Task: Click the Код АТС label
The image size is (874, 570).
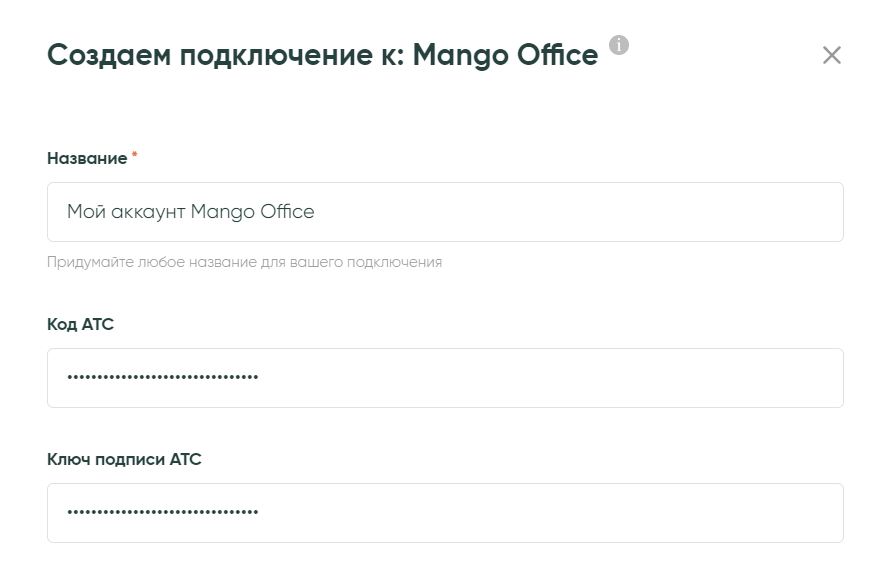Action: point(80,324)
